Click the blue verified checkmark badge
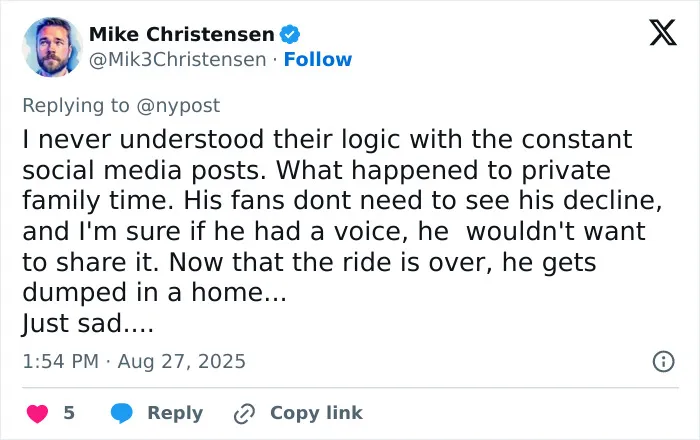 pos(290,34)
